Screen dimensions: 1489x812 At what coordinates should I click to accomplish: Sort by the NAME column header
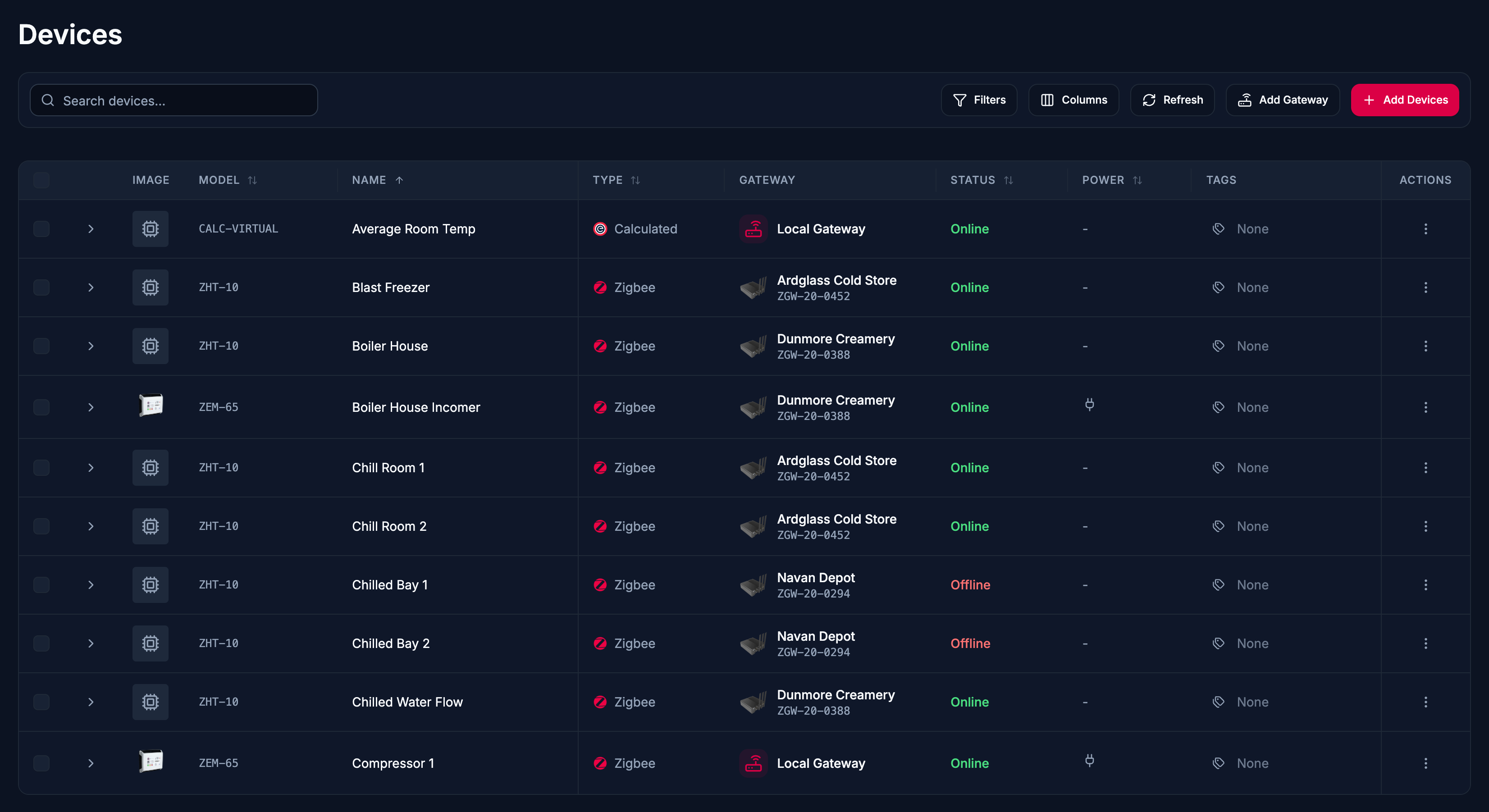point(378,180)
